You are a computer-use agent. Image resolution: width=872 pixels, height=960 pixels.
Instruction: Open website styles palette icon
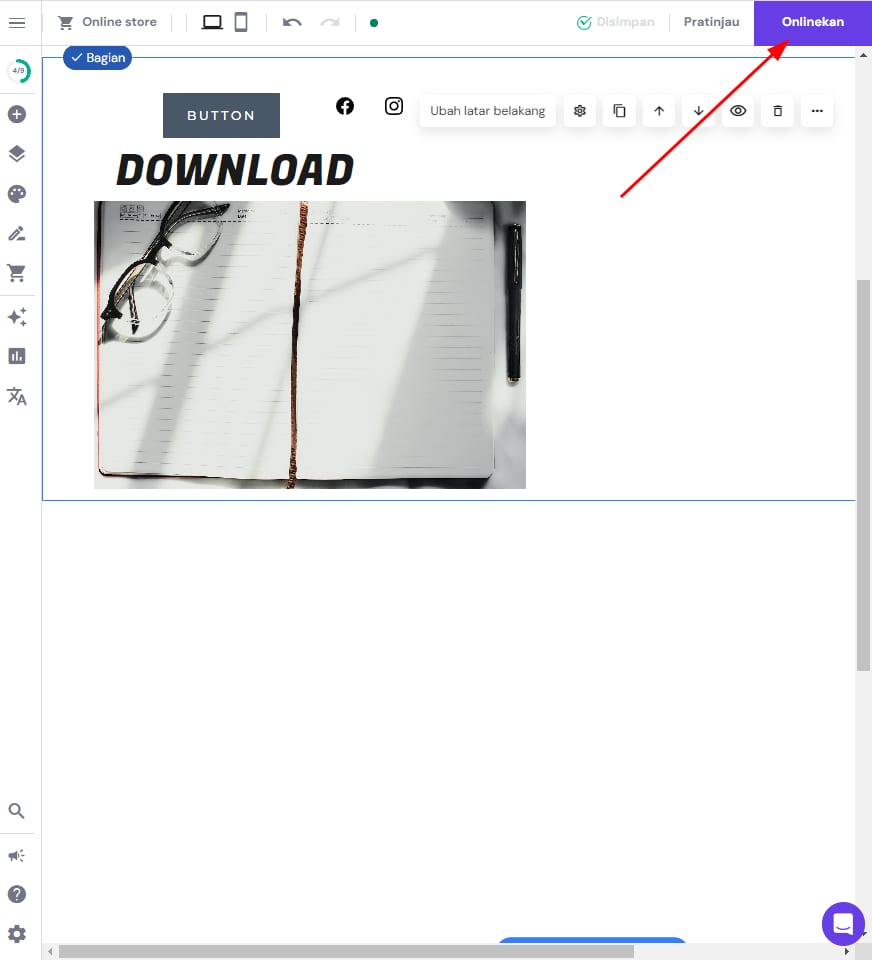coord(17,194)
